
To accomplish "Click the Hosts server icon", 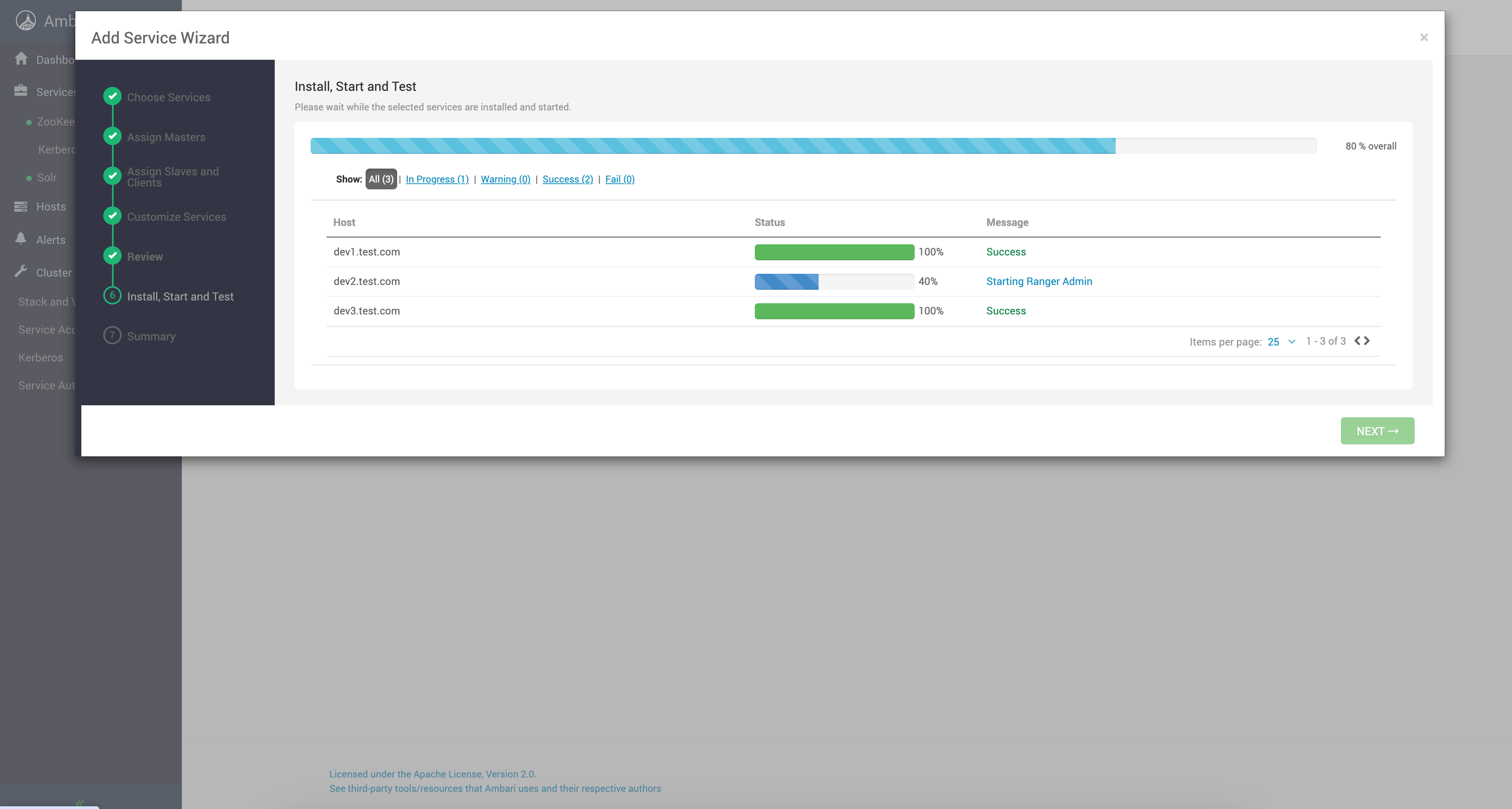I will coord(21,206).
